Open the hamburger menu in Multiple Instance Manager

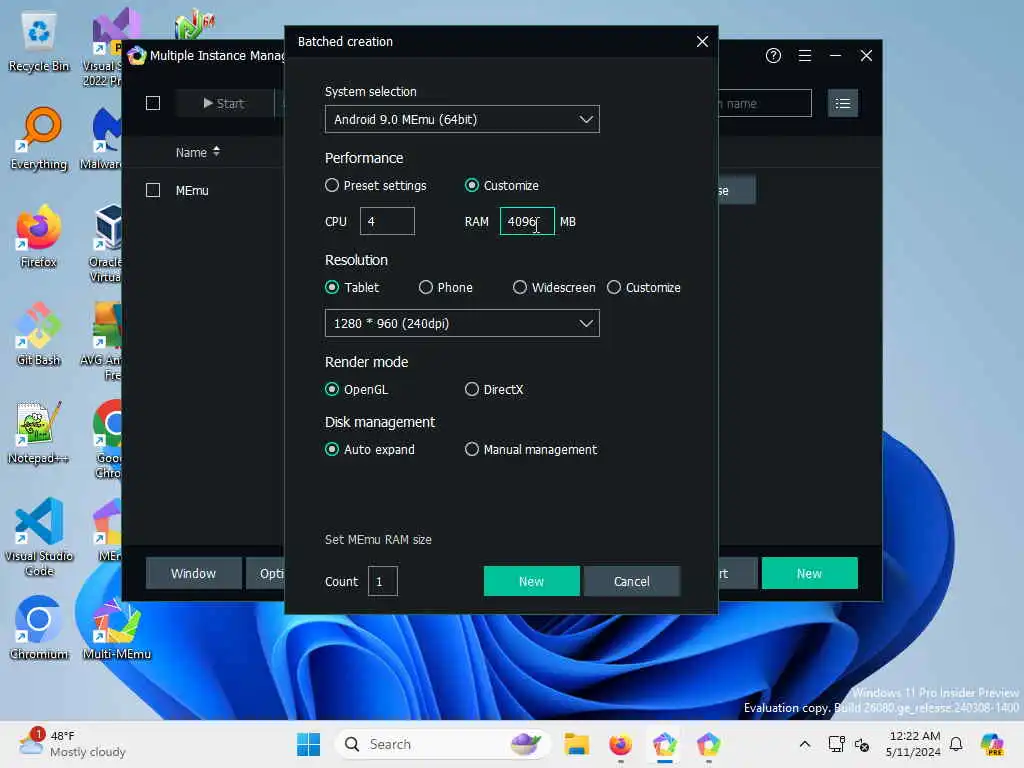(x=805, y=56)
